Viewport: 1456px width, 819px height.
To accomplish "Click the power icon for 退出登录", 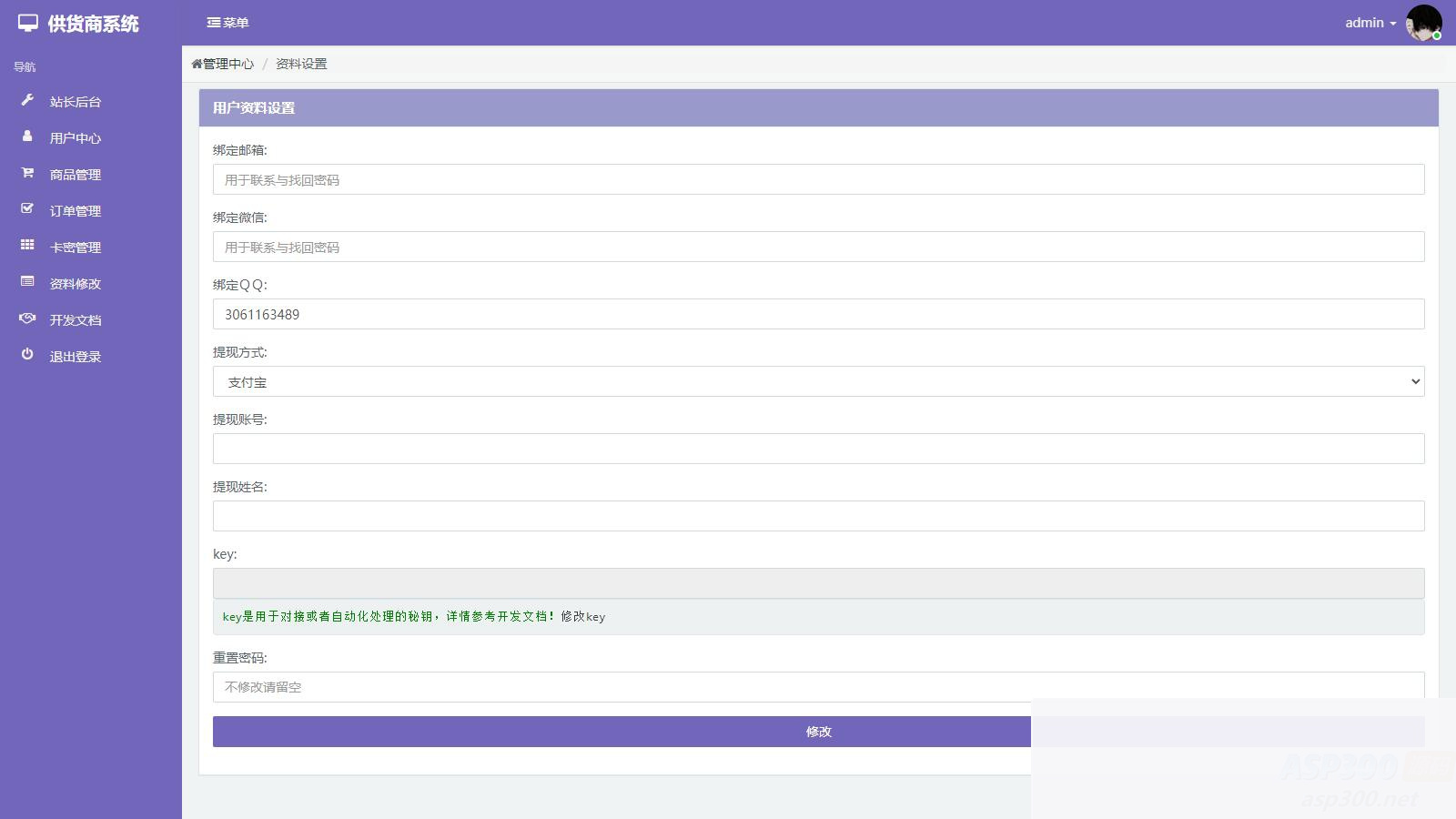I will click(x=27, y=355).
